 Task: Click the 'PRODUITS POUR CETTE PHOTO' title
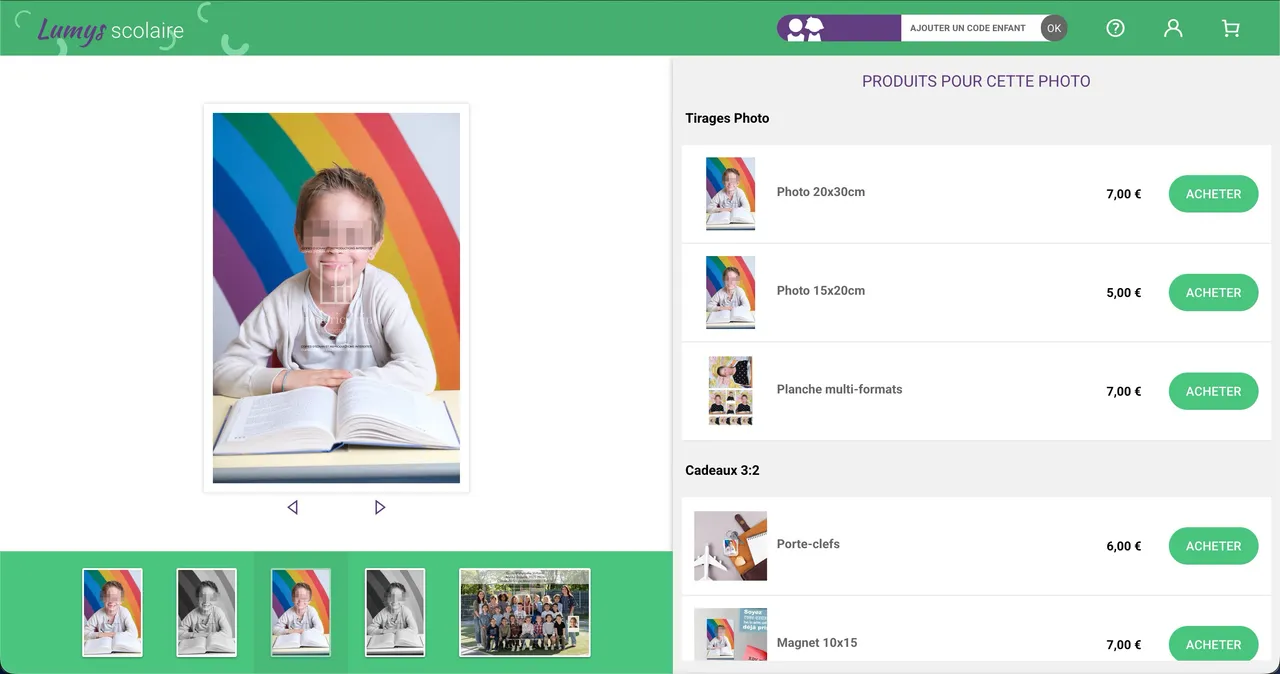tap(976, 81)
